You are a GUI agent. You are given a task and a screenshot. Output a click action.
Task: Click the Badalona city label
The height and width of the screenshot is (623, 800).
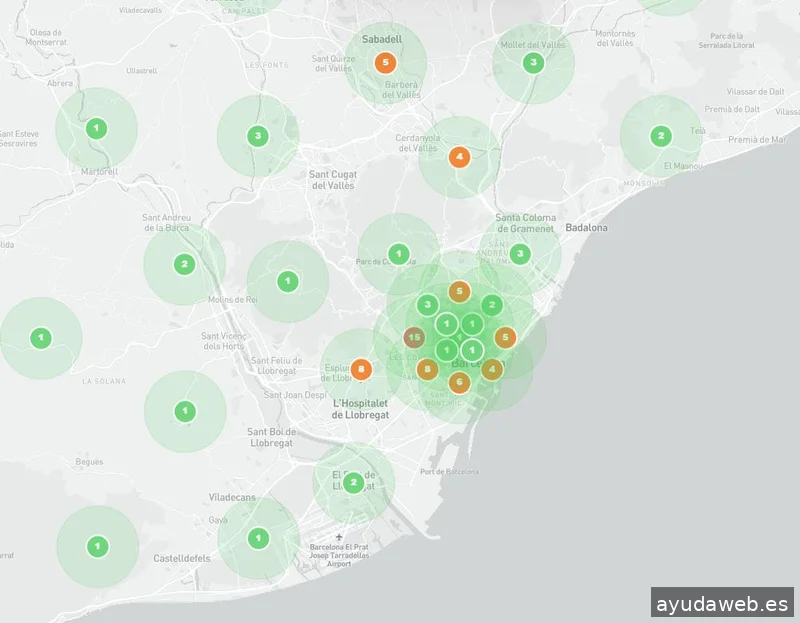pyautogui.click(x=586, y=228)
